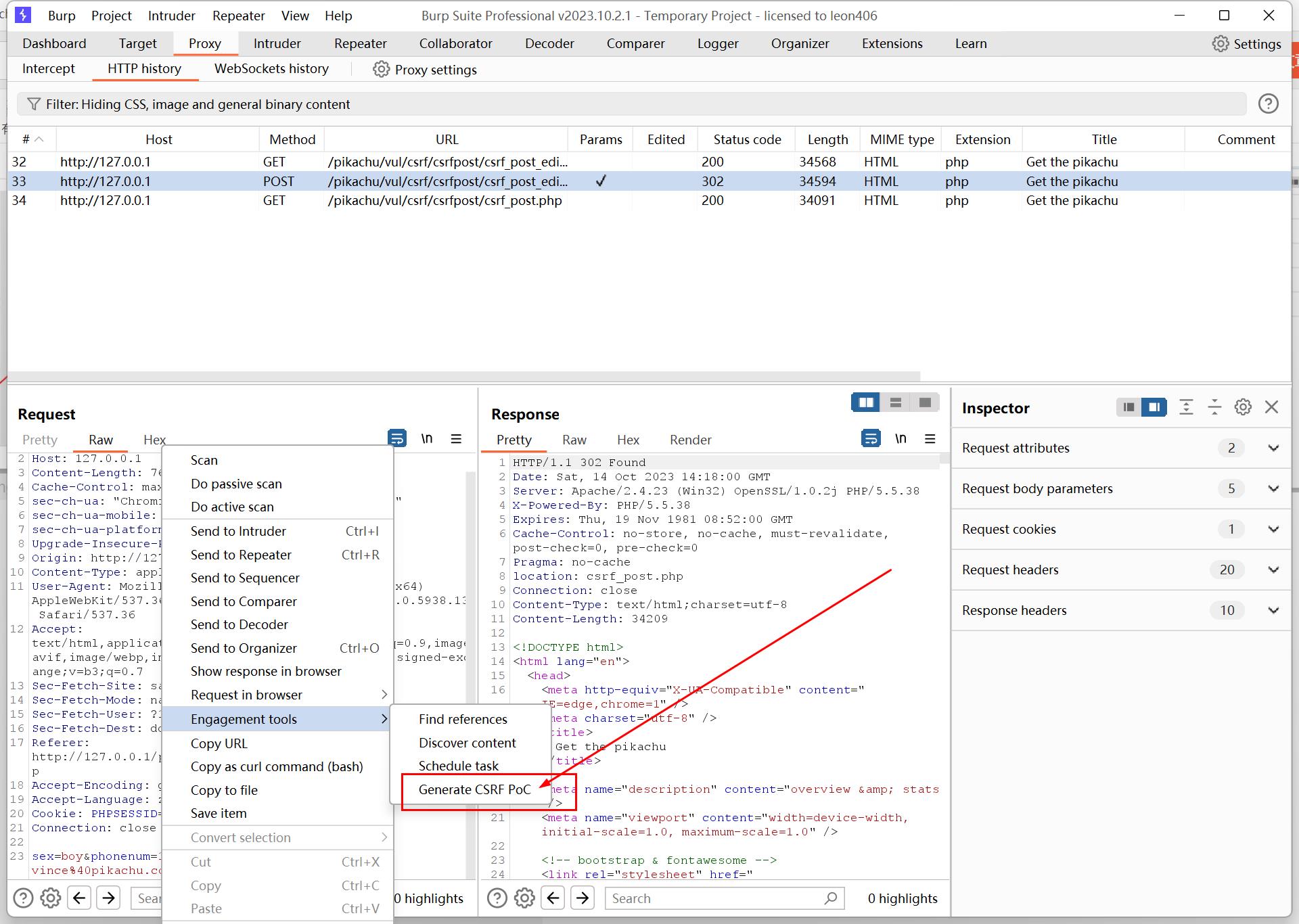This screenshot has width=1299, height=924.
Task: Open the global Settings gear
Action: click(x=1221, y=44)
